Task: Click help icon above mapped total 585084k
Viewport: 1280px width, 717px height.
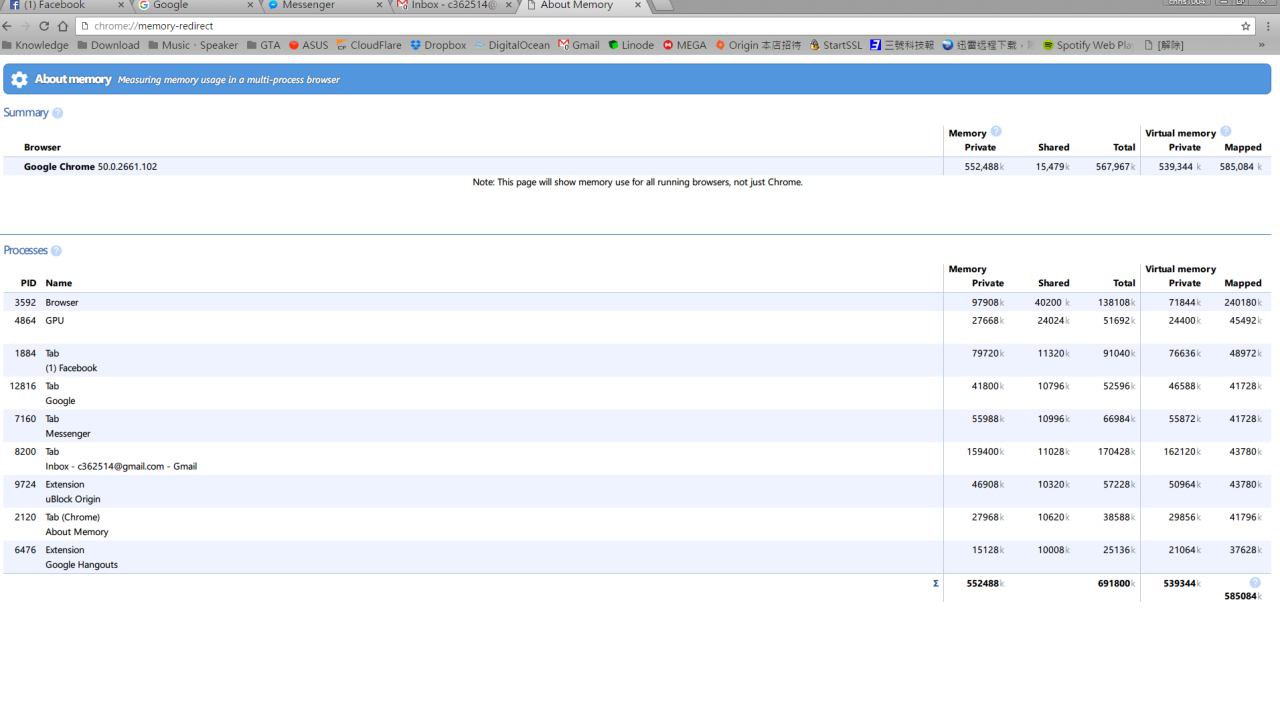Action: pyautogui.click(x=1254, y=583)
